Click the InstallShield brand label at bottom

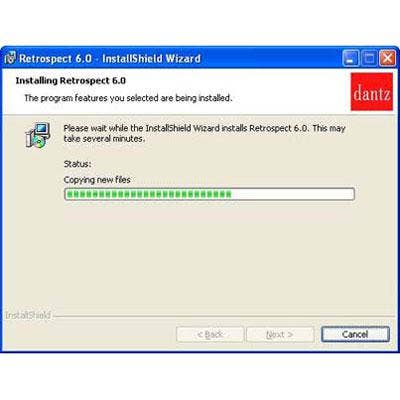point(28,315)
